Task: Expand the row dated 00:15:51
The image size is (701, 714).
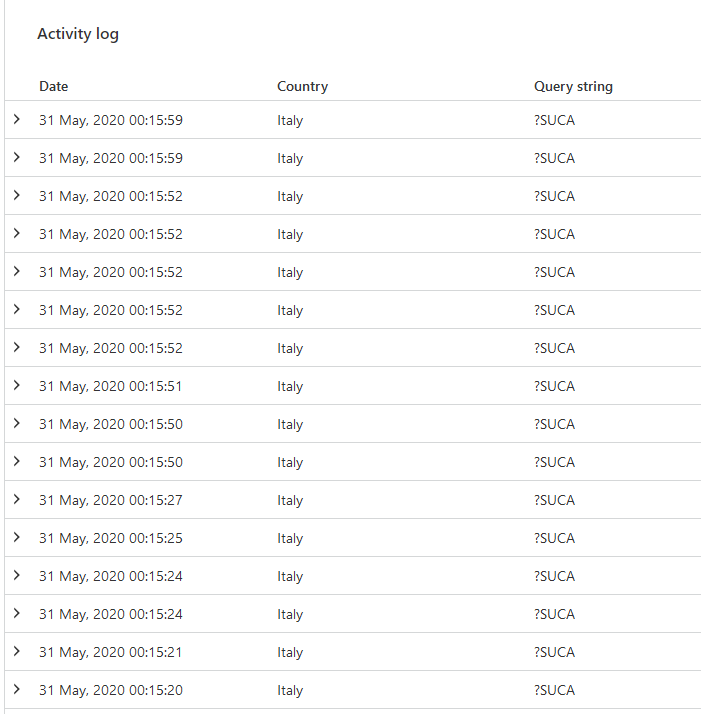Action: [17, 385]
